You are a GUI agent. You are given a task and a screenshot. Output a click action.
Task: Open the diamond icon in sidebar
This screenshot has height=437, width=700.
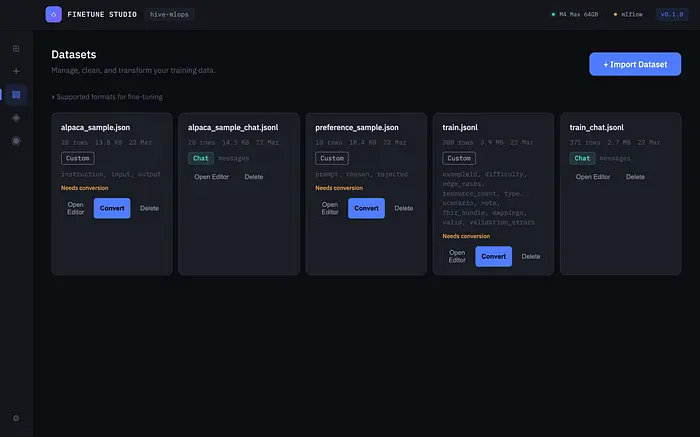[16, 118]
